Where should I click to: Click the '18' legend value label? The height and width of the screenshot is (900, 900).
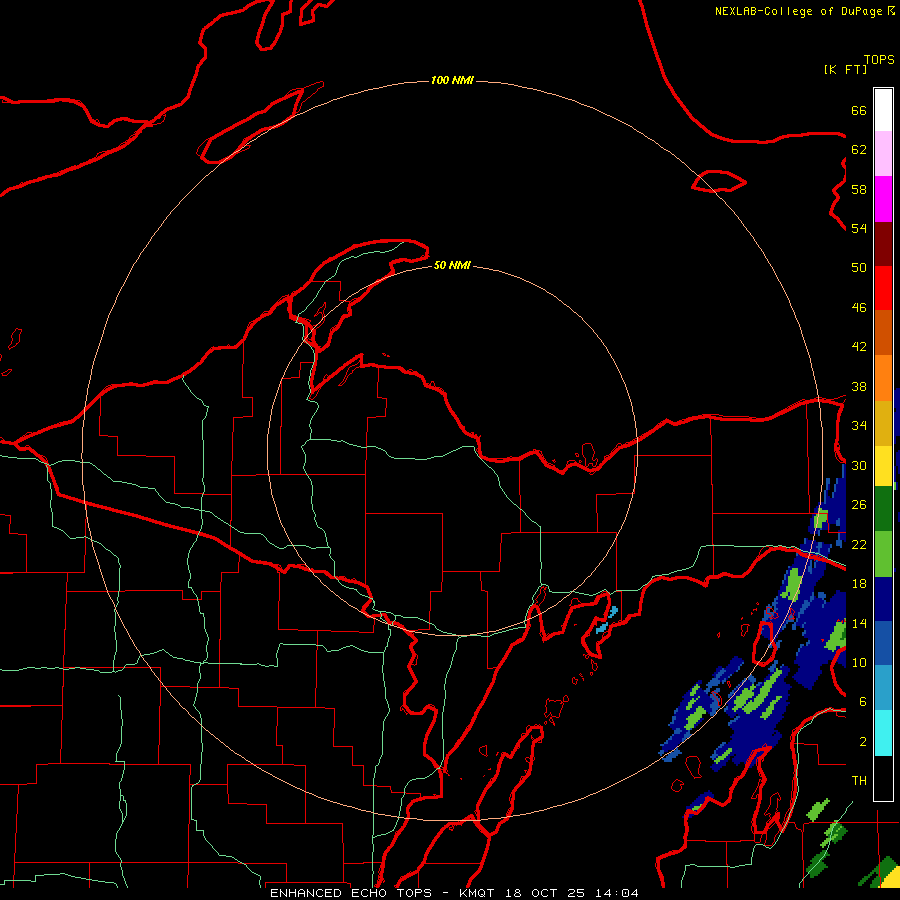859,584
